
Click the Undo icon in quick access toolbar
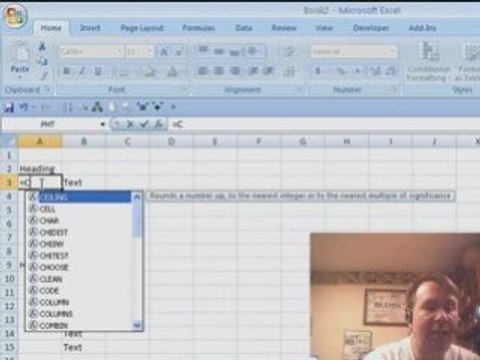pyautogui.click(x=24, y=107)
